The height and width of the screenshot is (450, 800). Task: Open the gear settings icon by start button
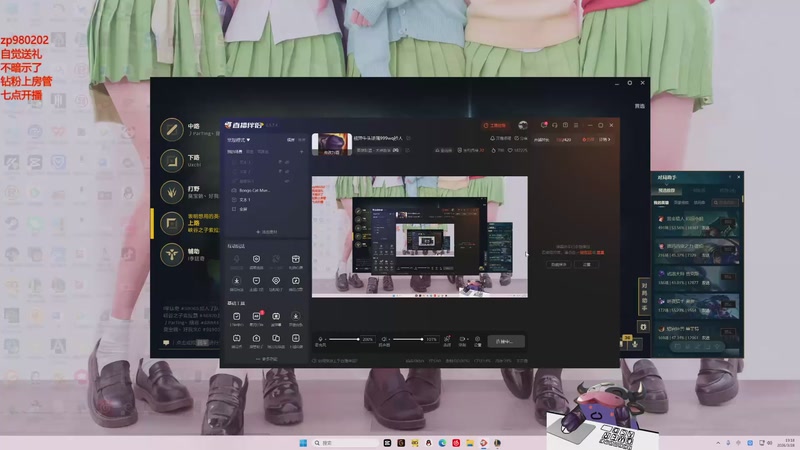478,339
